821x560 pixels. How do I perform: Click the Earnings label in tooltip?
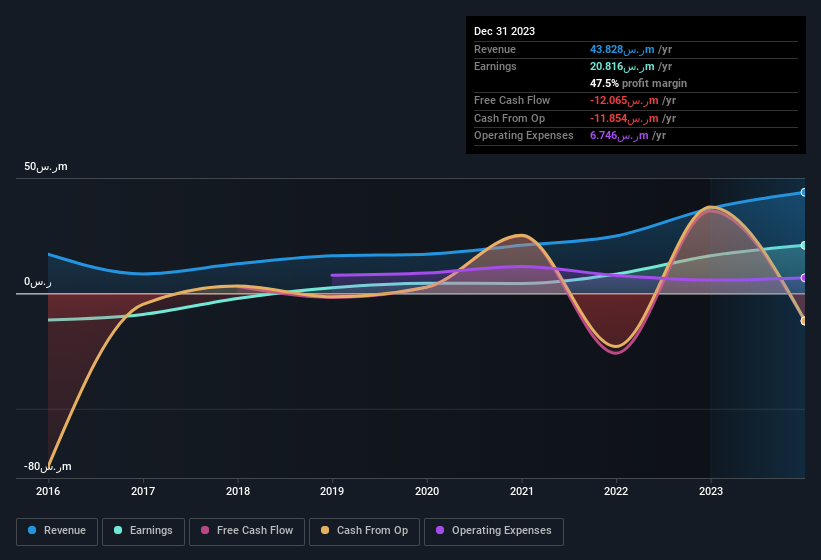(x=495, y=66)
